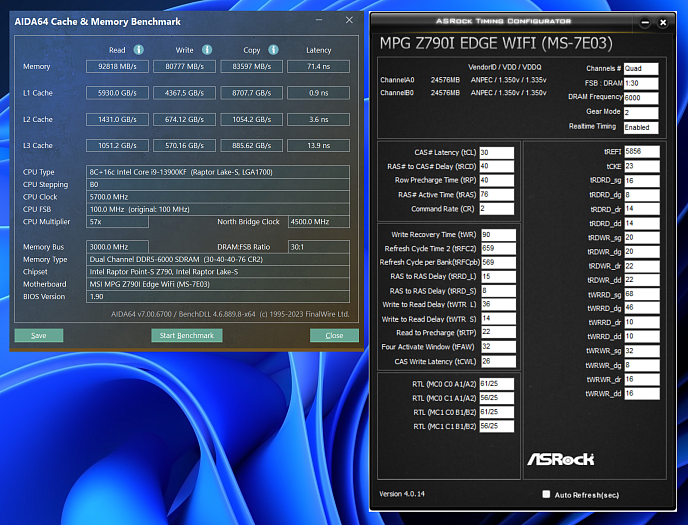The image size is (688, 525).
Task: Click the tRDWR_dr value field
Action: pos(642,266)
